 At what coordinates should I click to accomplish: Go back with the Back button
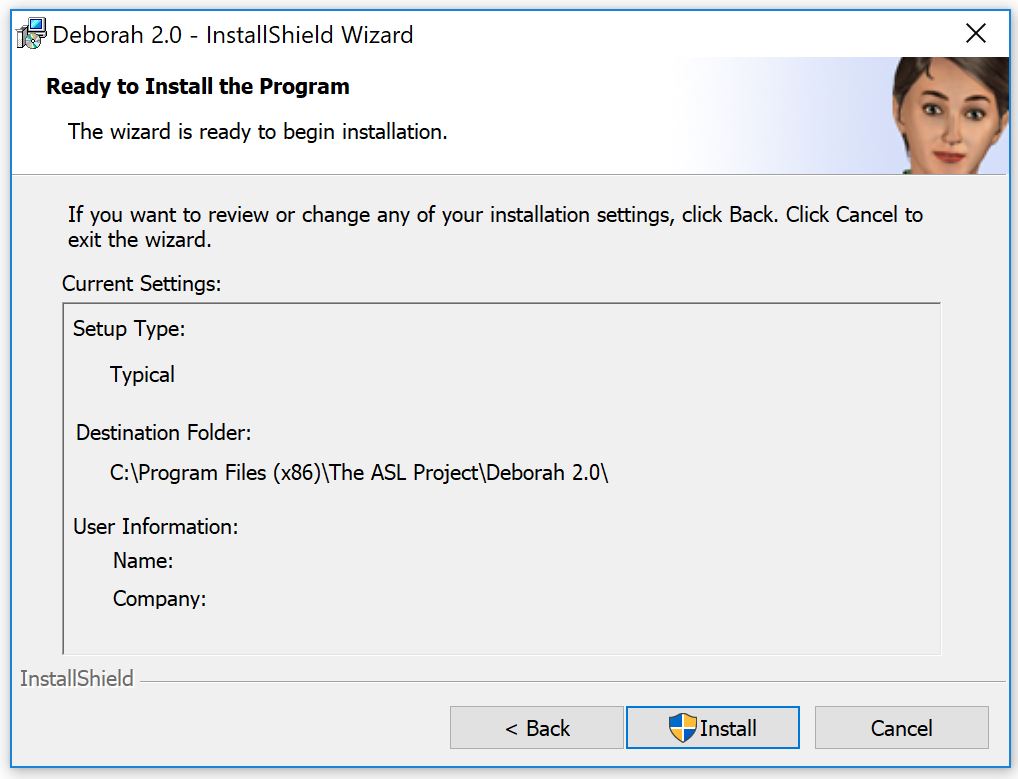(x=536, y=728)
